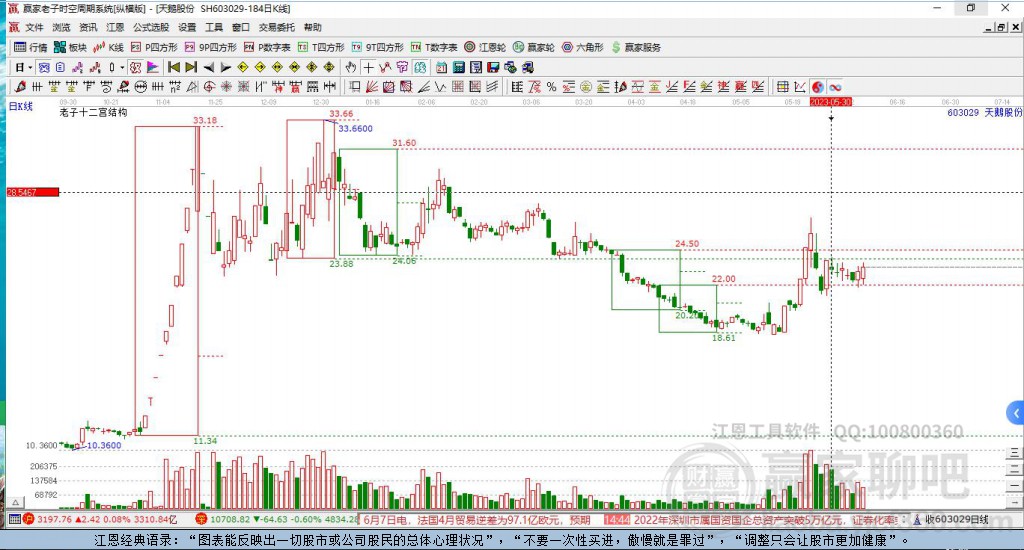Select the percent sign tool
The width and height of the screenshot is (1024, 550).
coord(551,86)
